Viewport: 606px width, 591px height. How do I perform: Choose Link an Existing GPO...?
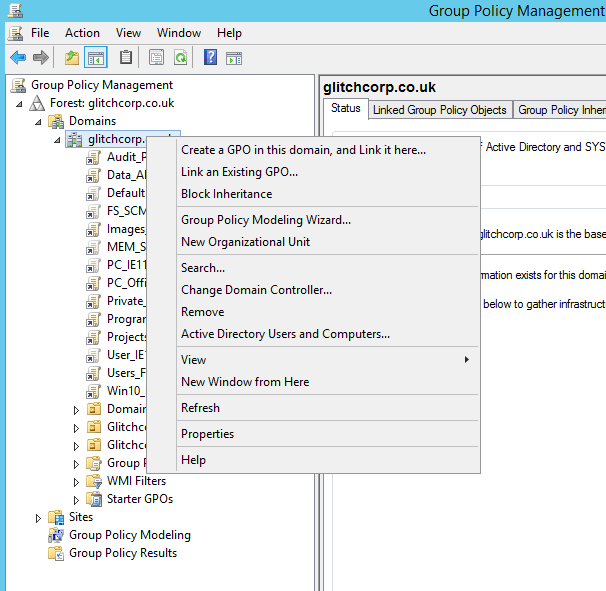pos(239,172)
